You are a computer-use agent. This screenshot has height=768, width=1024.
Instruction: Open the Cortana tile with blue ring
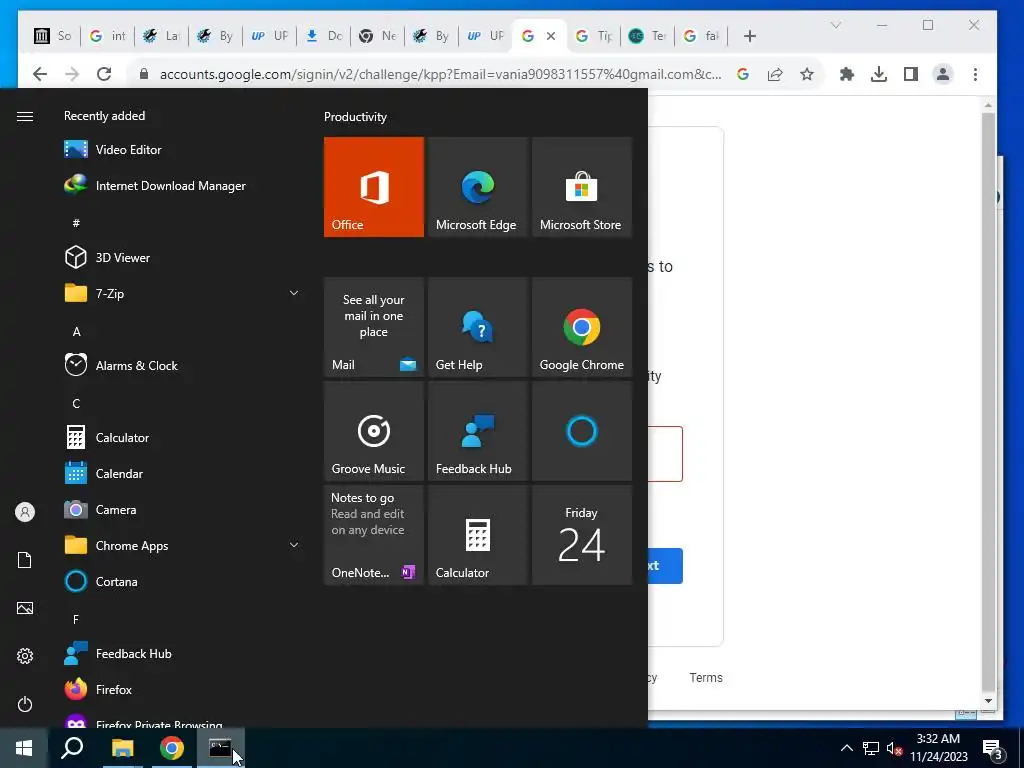tap(582, 431)
